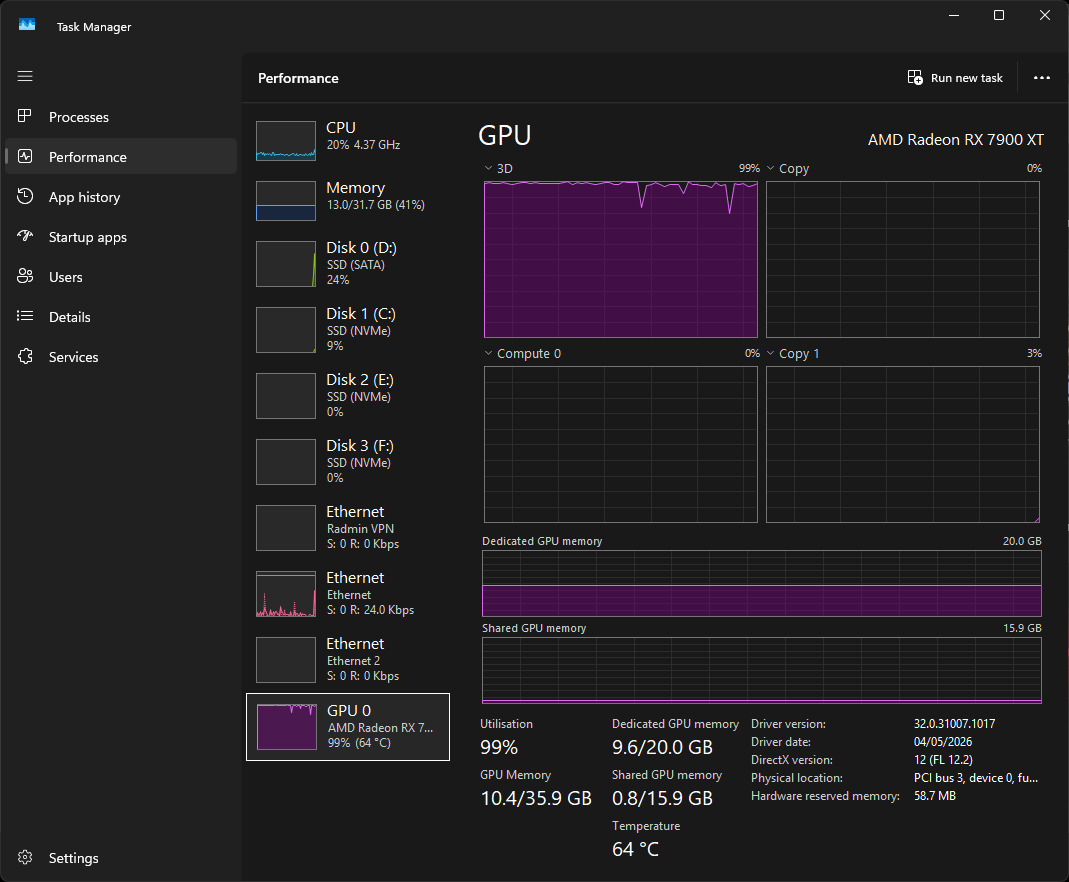The height and width of the screenshot is (882, 1069).
Task: Open the App history page
Action: tap(121, 197)
